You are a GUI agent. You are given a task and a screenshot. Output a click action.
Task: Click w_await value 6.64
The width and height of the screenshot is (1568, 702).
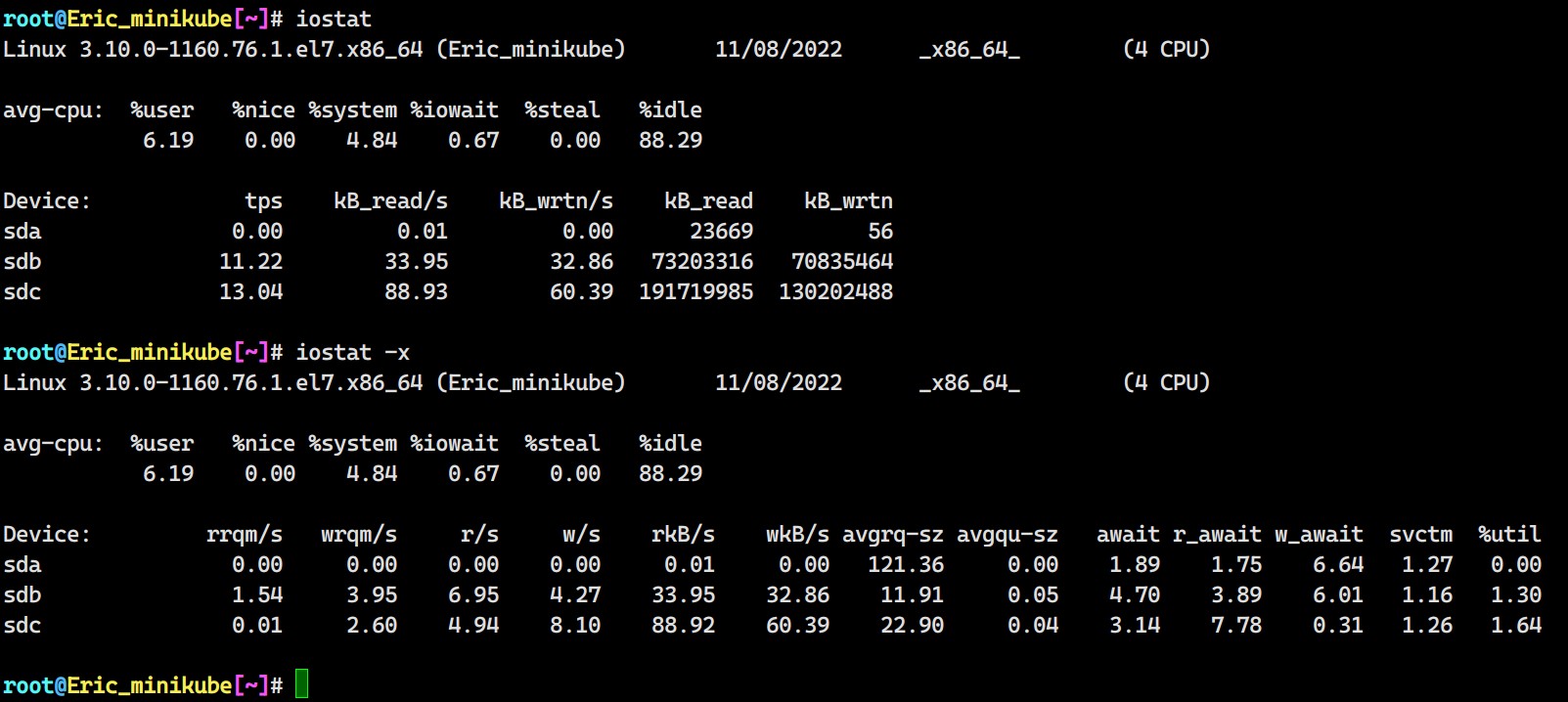tap(1338, 565)
